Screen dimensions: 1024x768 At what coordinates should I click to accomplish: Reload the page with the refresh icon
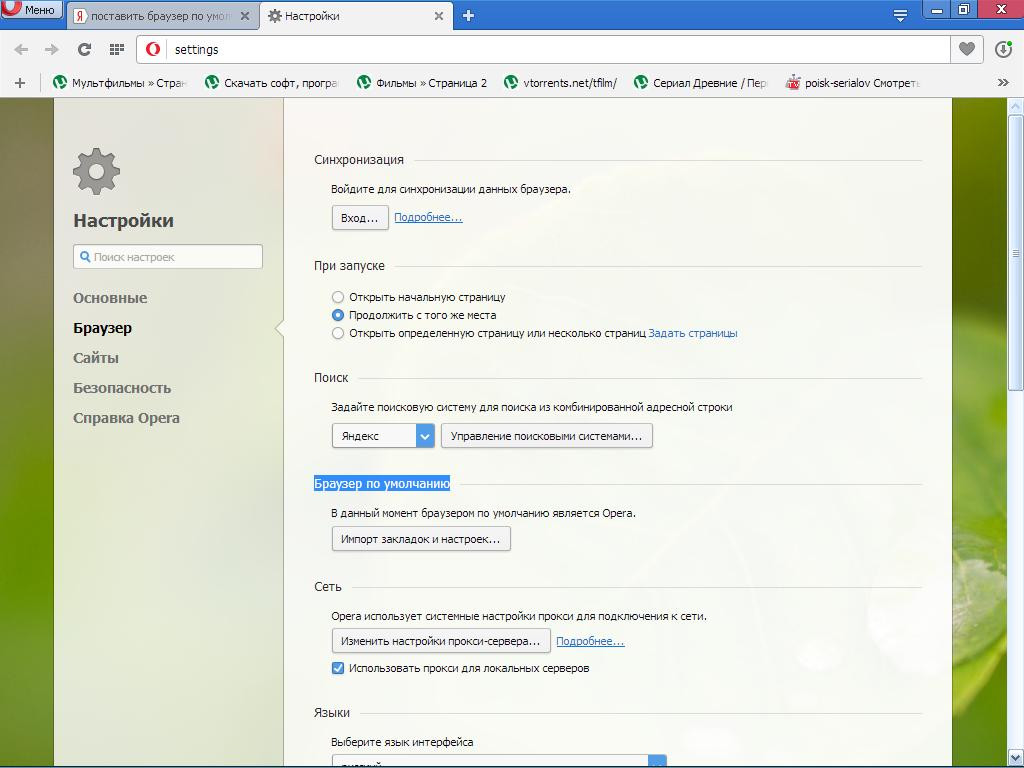pos(85,49)
